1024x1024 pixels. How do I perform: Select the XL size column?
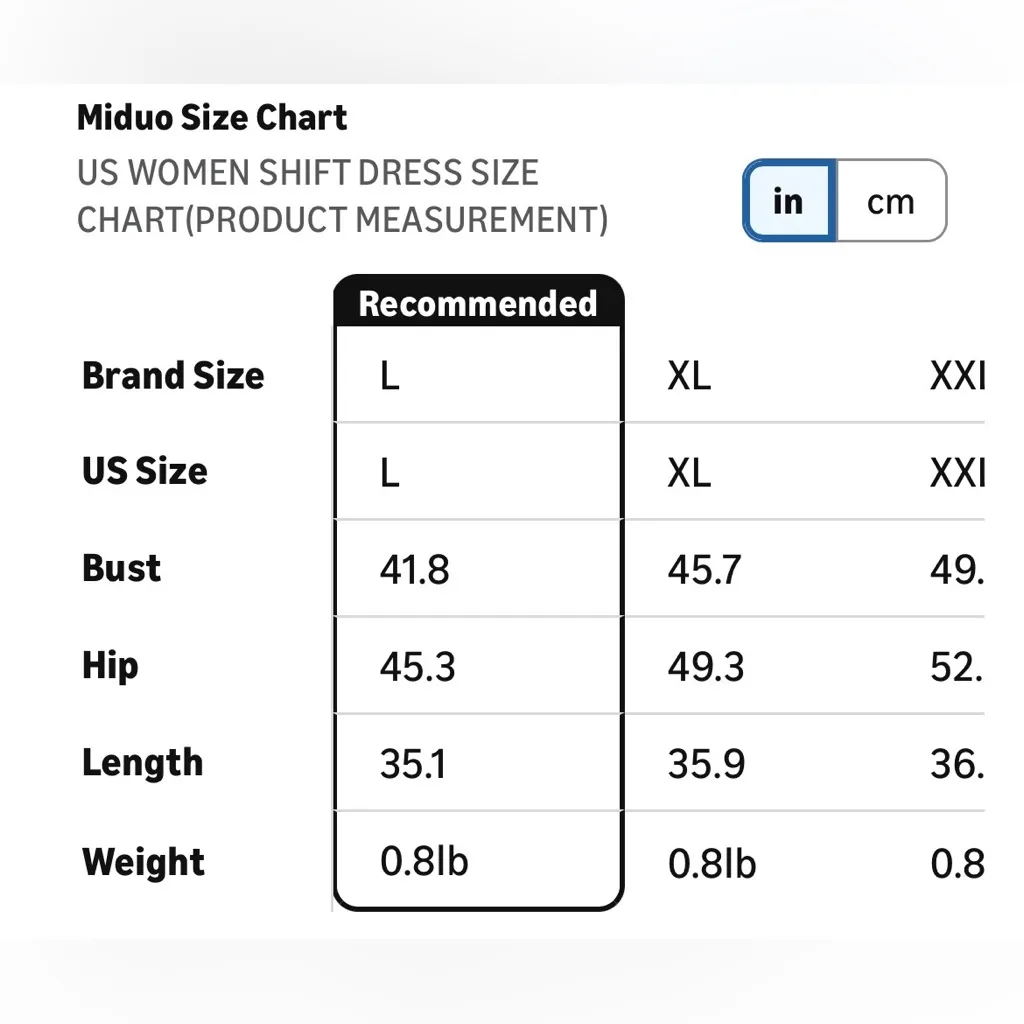[686, 376]
